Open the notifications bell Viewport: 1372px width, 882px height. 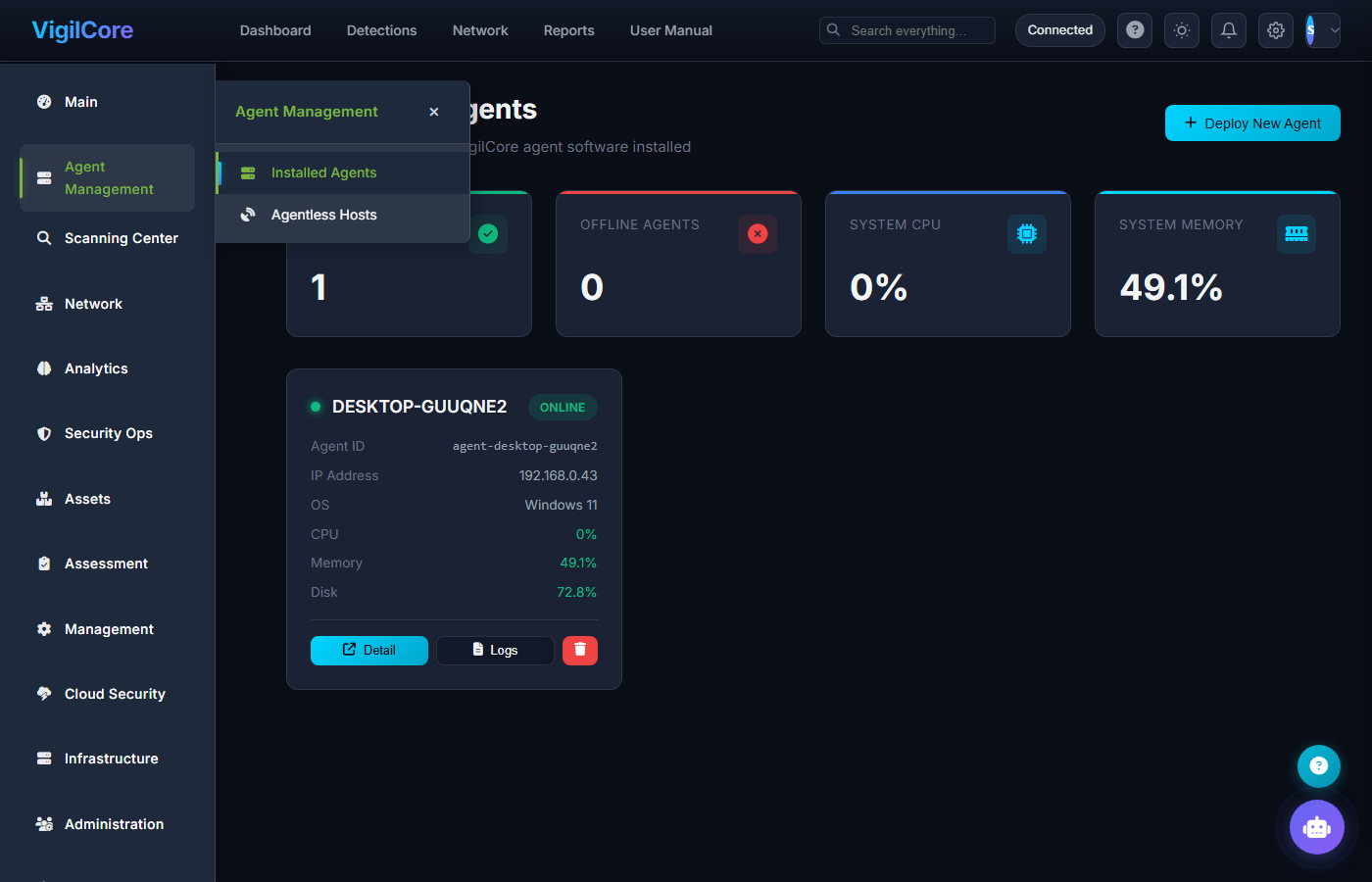tap(1229, 30)
